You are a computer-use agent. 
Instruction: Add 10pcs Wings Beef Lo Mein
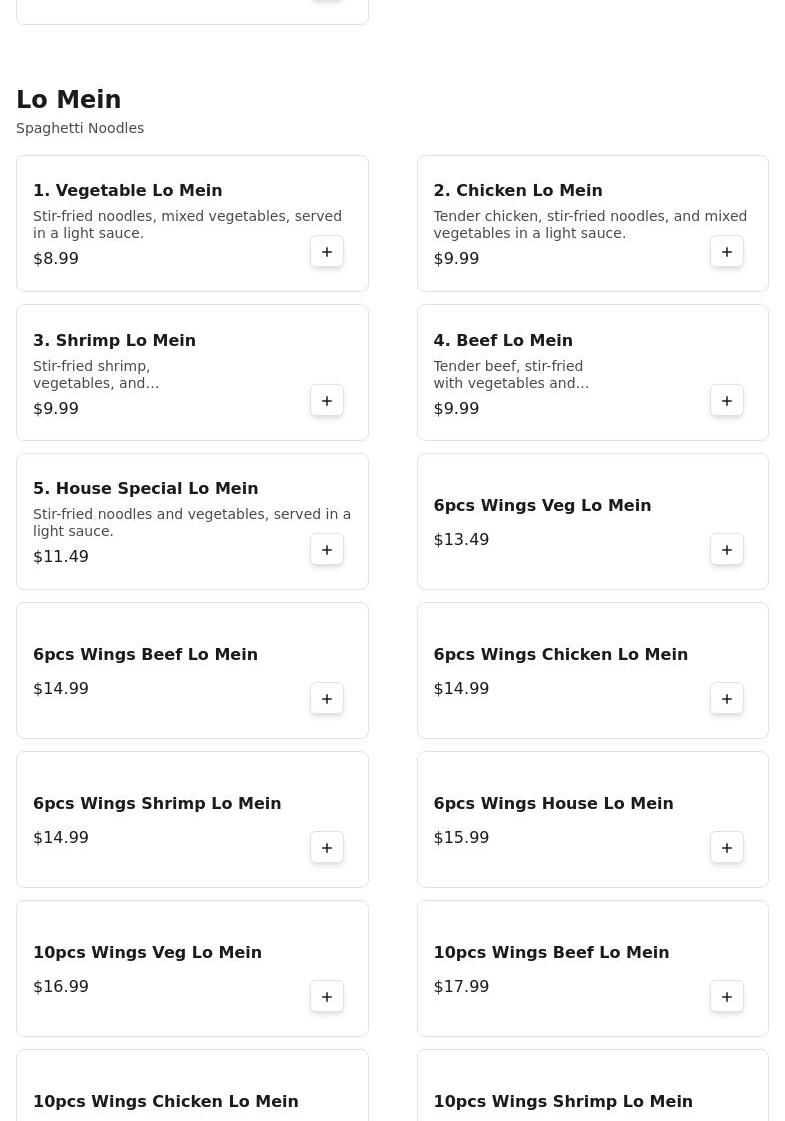click(727, 997)
